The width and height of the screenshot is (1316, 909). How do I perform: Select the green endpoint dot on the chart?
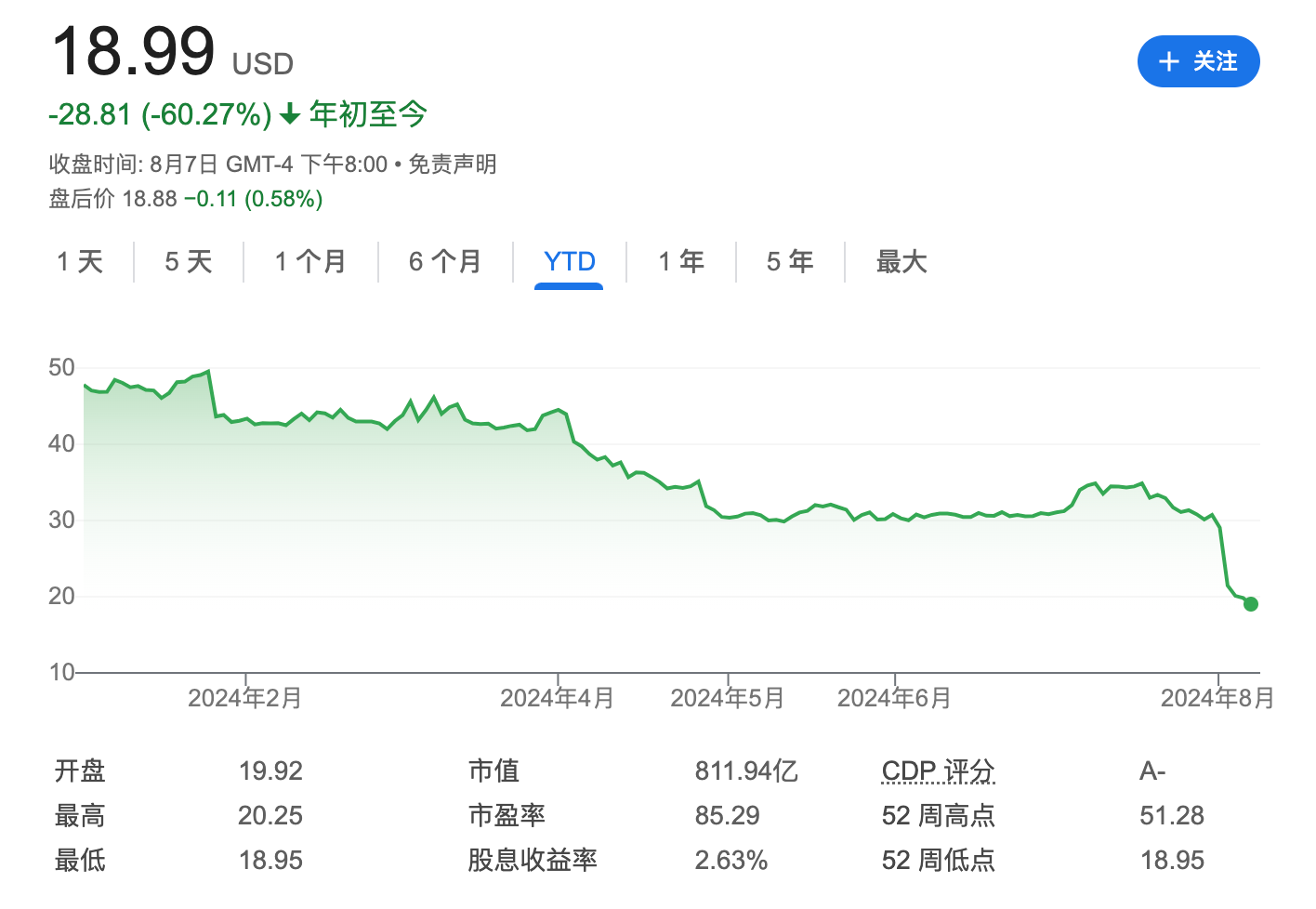click(x=1251, y=603)
